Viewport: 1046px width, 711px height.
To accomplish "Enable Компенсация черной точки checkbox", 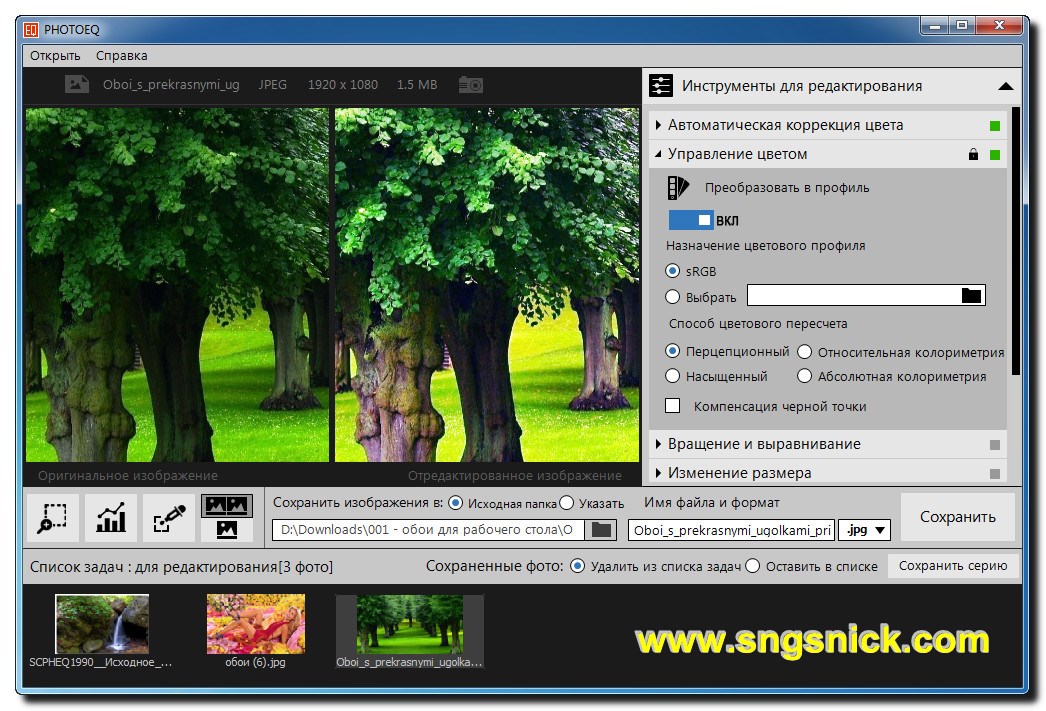I will pyautogui.click(x=672, y=406).
